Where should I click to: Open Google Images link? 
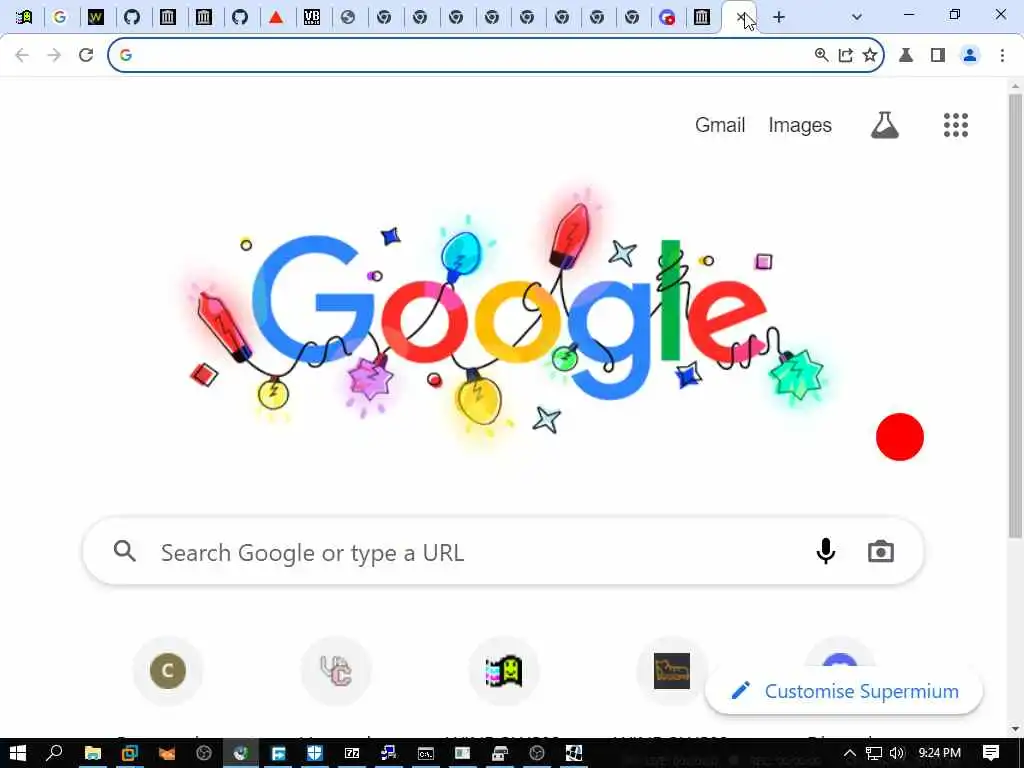pyautogui.click(x=800, y=125)
